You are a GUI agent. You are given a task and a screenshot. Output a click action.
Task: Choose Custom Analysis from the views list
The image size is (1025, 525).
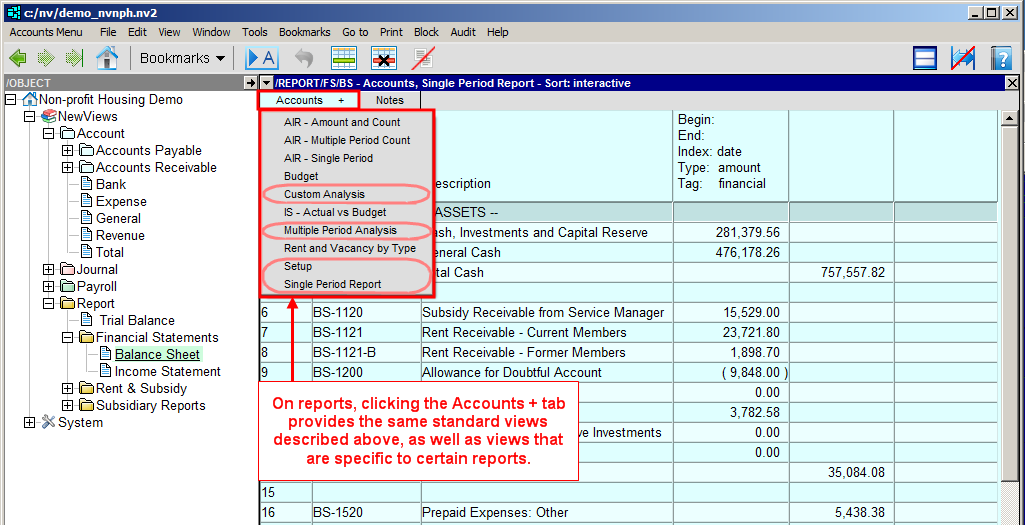(x=324, y=194)
